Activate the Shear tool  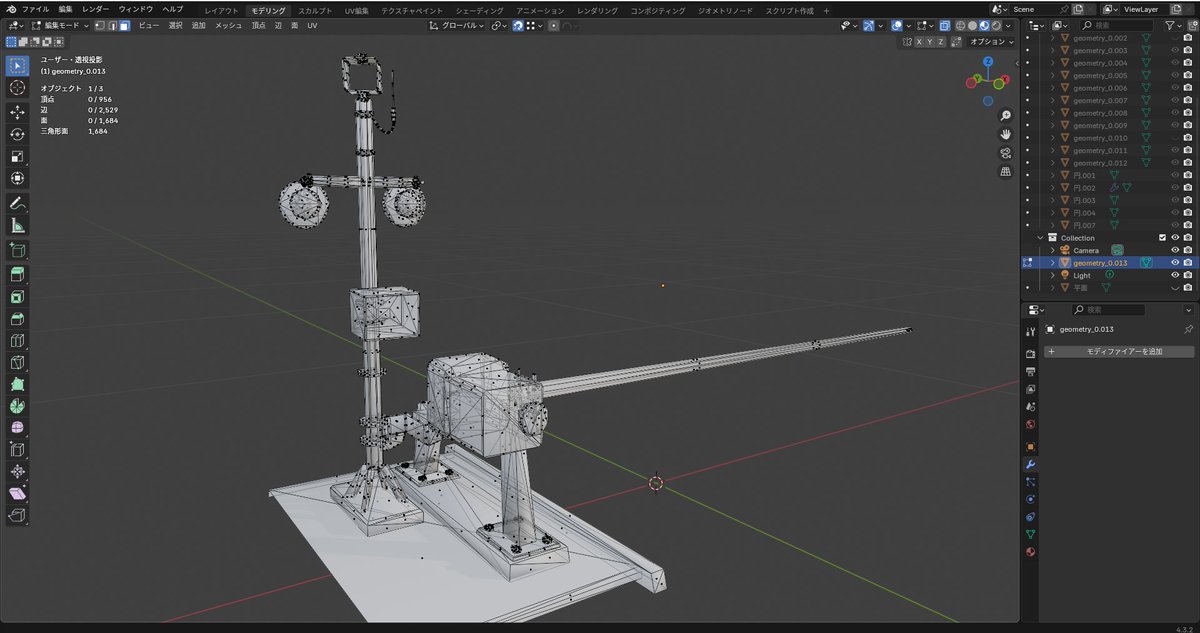point(17,494)
